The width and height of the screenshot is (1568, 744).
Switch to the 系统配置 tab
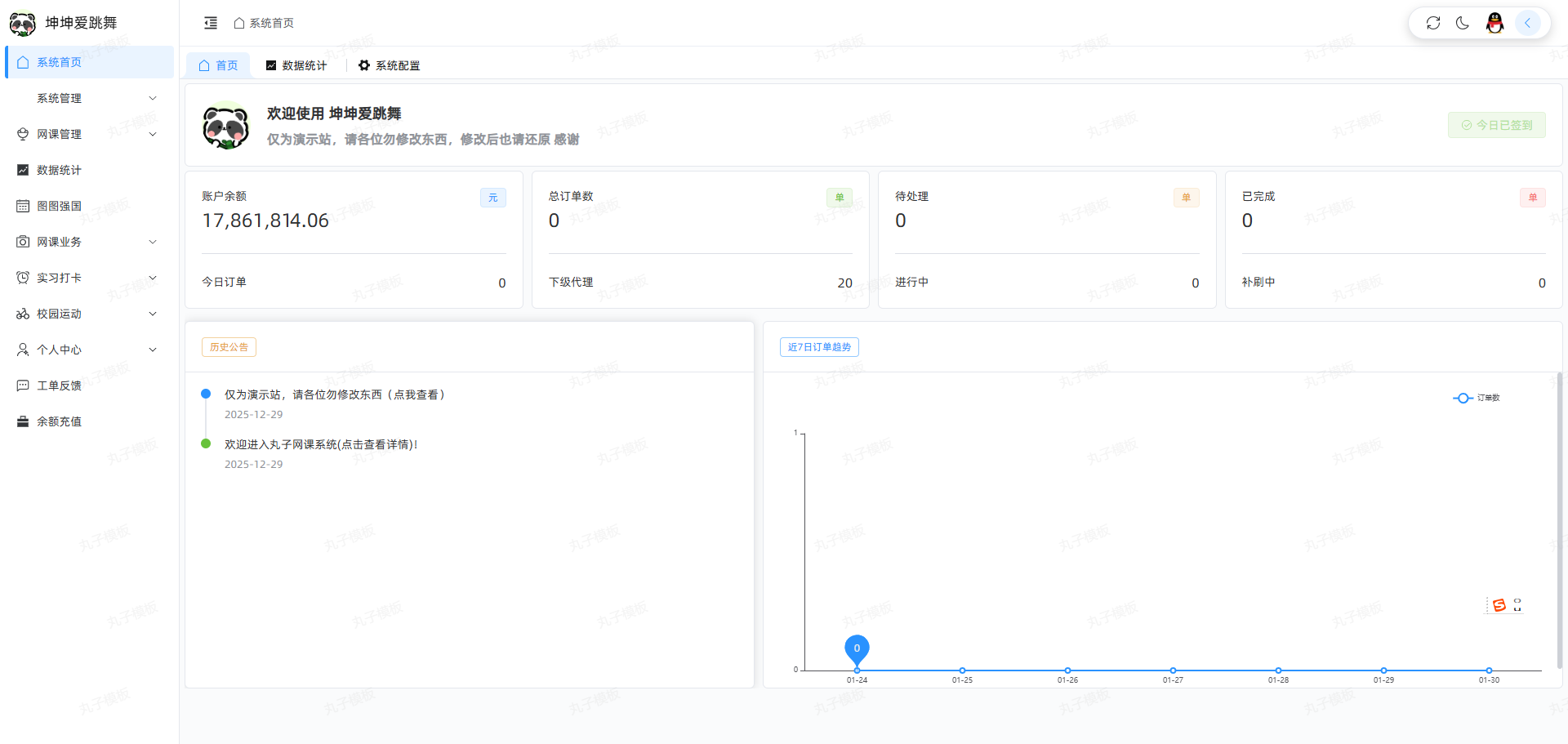[x=390, y=65]
